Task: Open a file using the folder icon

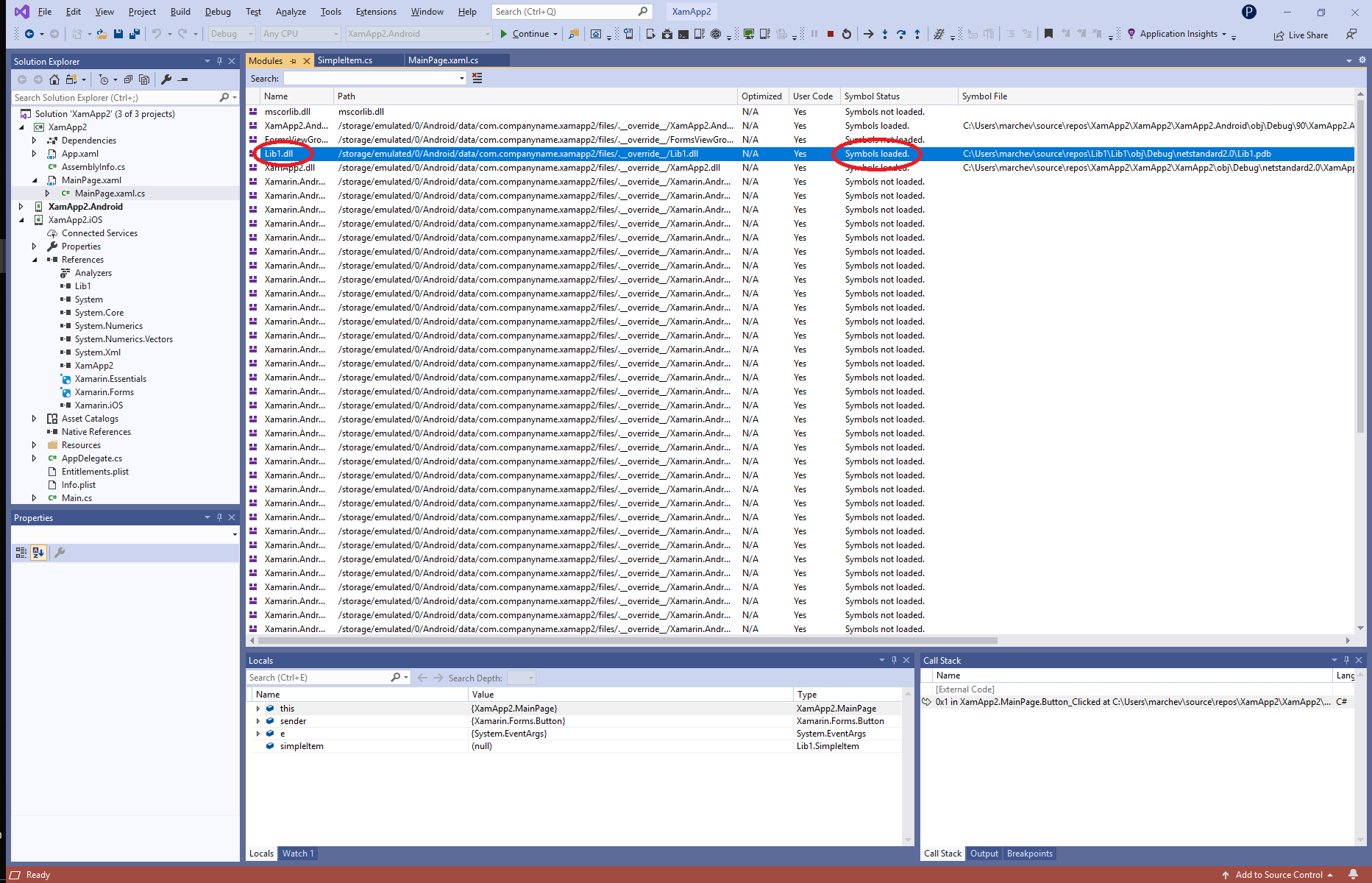Action: coord(102,34)
